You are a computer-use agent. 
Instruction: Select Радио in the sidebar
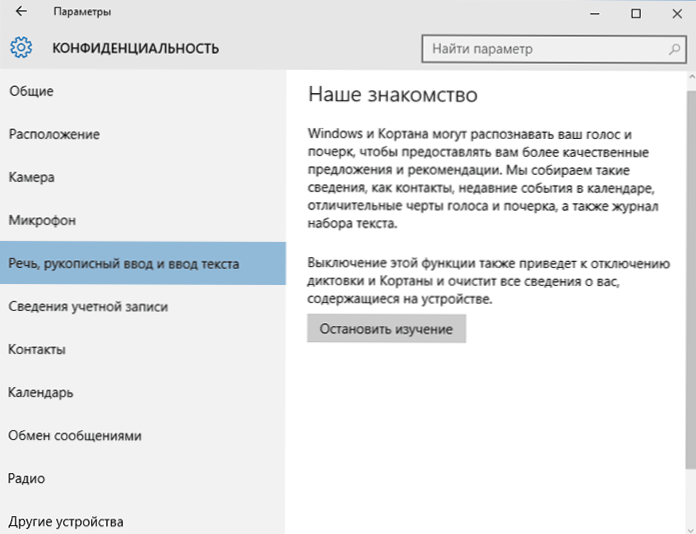pyautogui.click(x=143, y=479)
